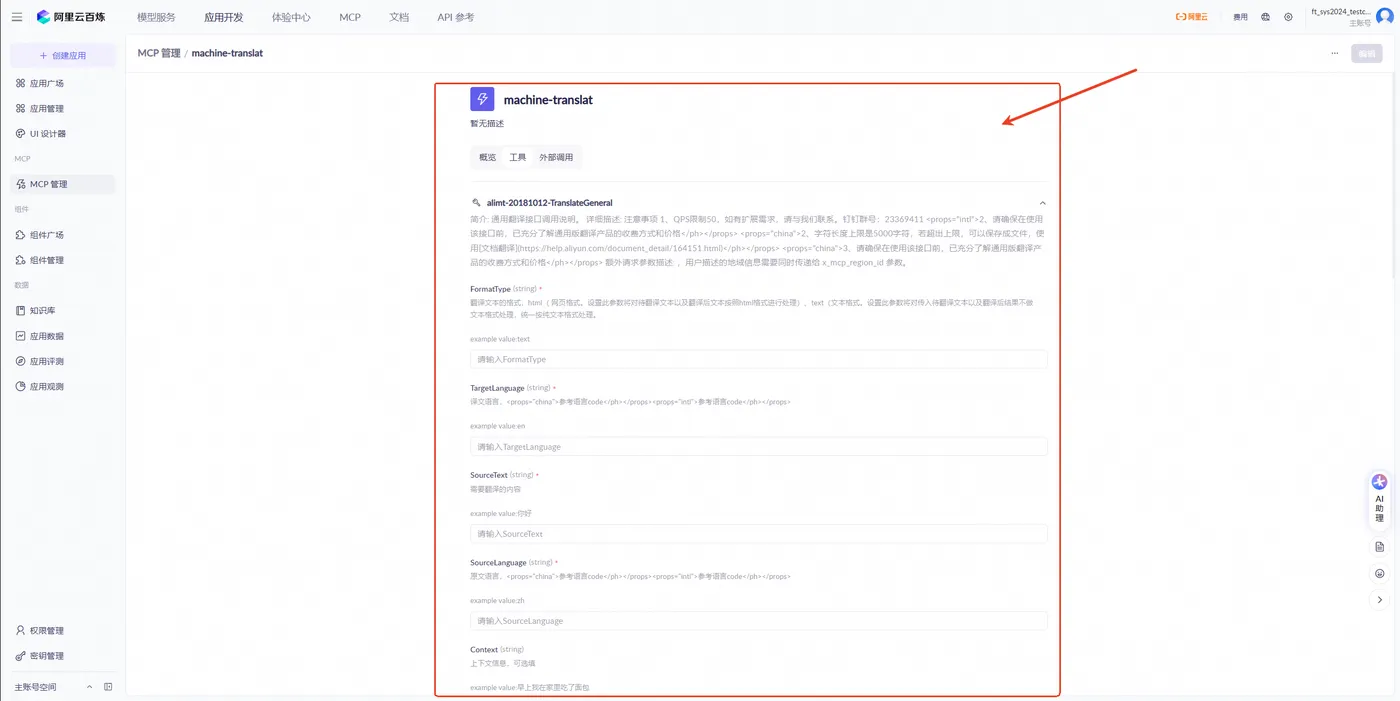Image resolution: width=1400 pixels, height=701 pixels.
Task: Open API 参考 in top navigation
Action: (456, 17)
